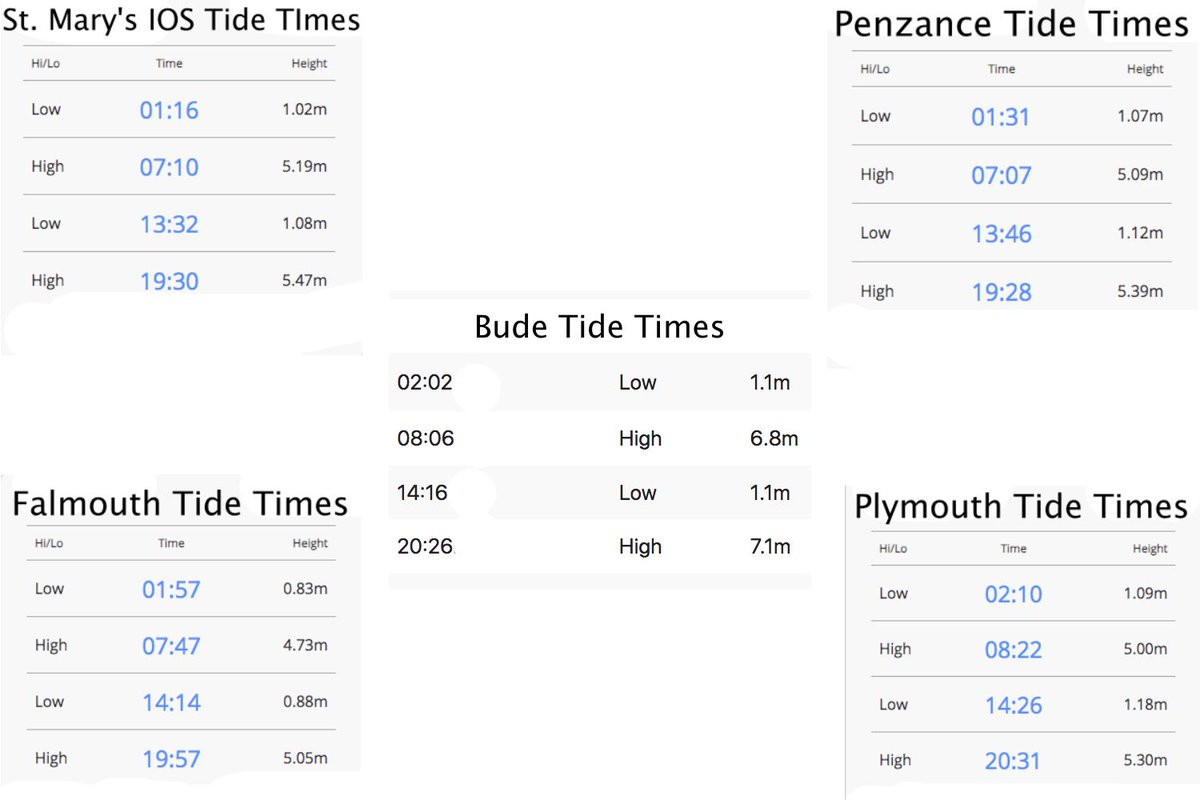Click the Falmouth Tide Times title
The width and height of the screenshot is (1200, 800).
click(x=180, y=503)
